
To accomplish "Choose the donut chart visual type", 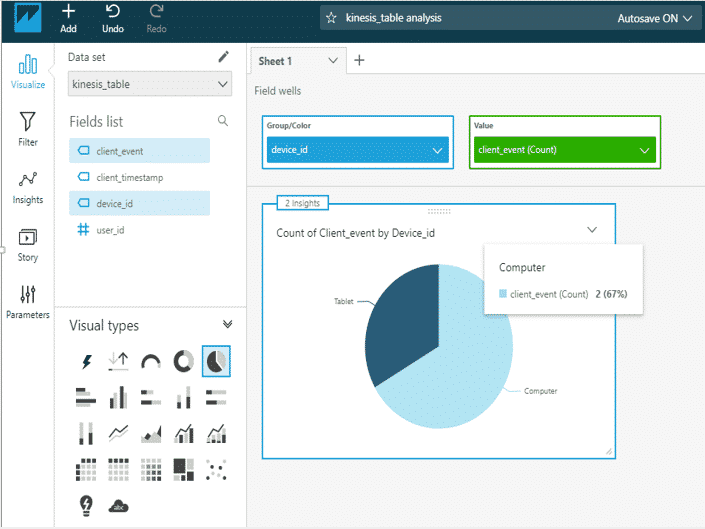I will pos(183,361).
